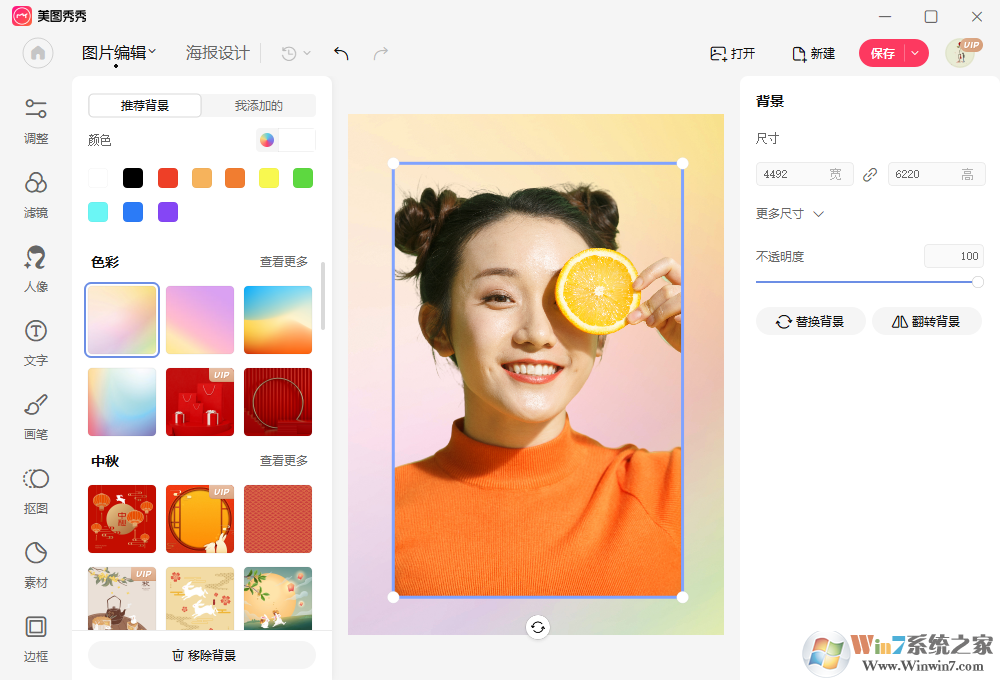Pick the blue color swatch
Image resolution: width=1000 pixels, height=680 pixels.
133,212
